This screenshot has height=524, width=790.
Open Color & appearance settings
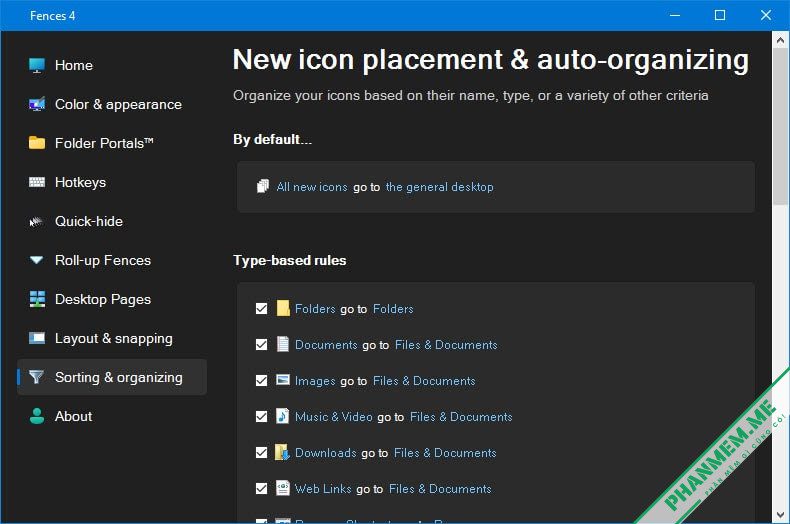point(112,104)
